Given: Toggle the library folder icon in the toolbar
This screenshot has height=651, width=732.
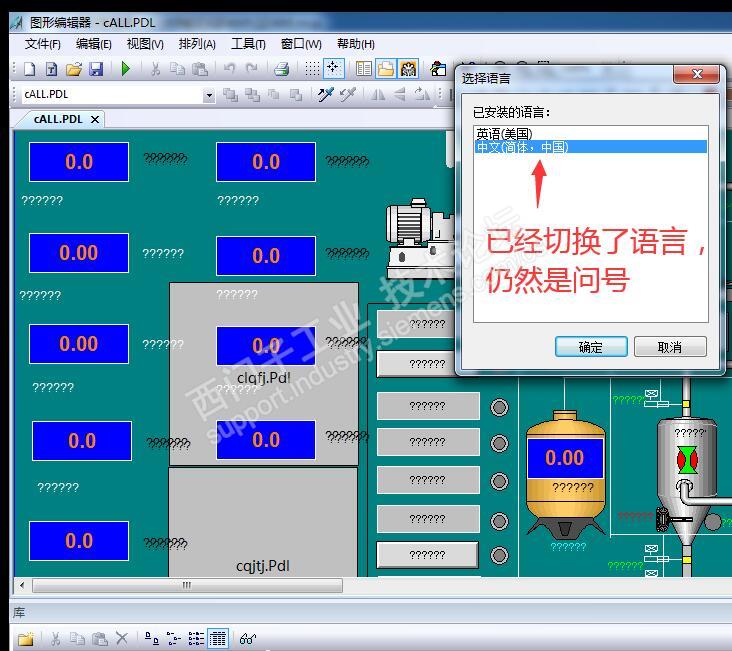Looking at the screenshot, I should [386, 68].
